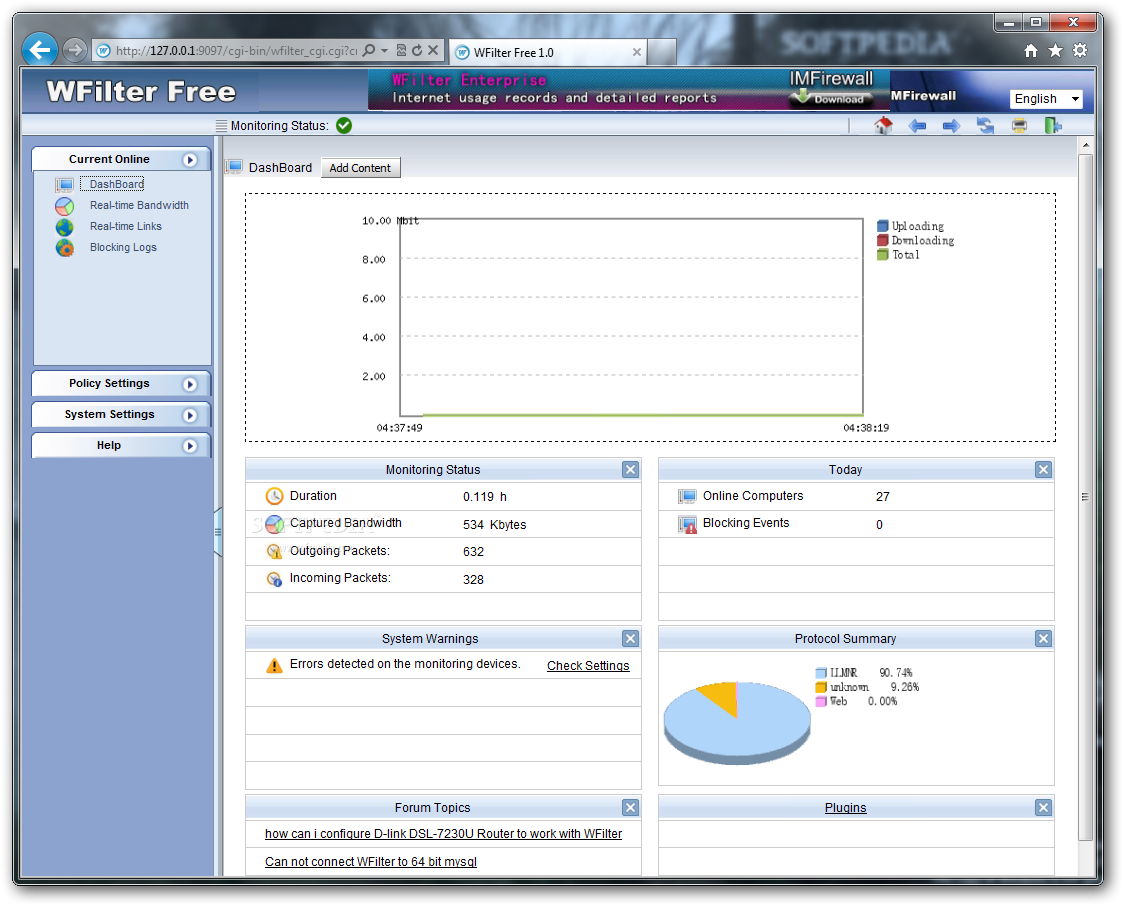Viewport: 1124px width, 906px height.
Task: Click browser address bar refresh icon
Action: coord(417,50)
